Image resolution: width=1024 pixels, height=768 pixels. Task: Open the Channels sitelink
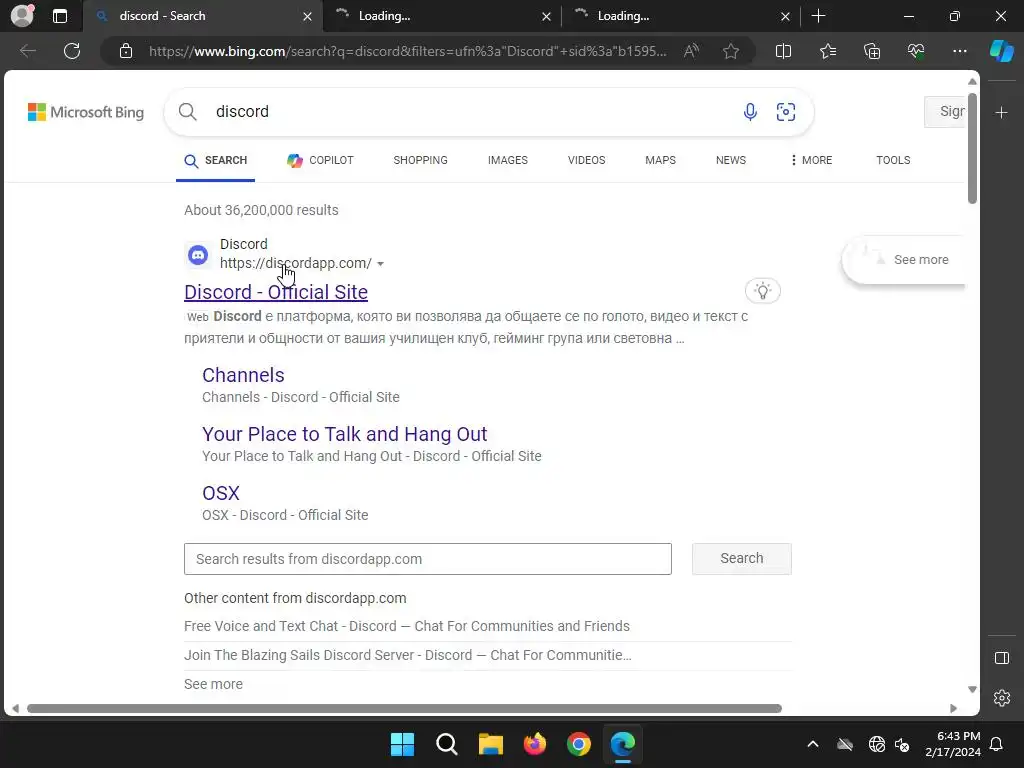243,375
